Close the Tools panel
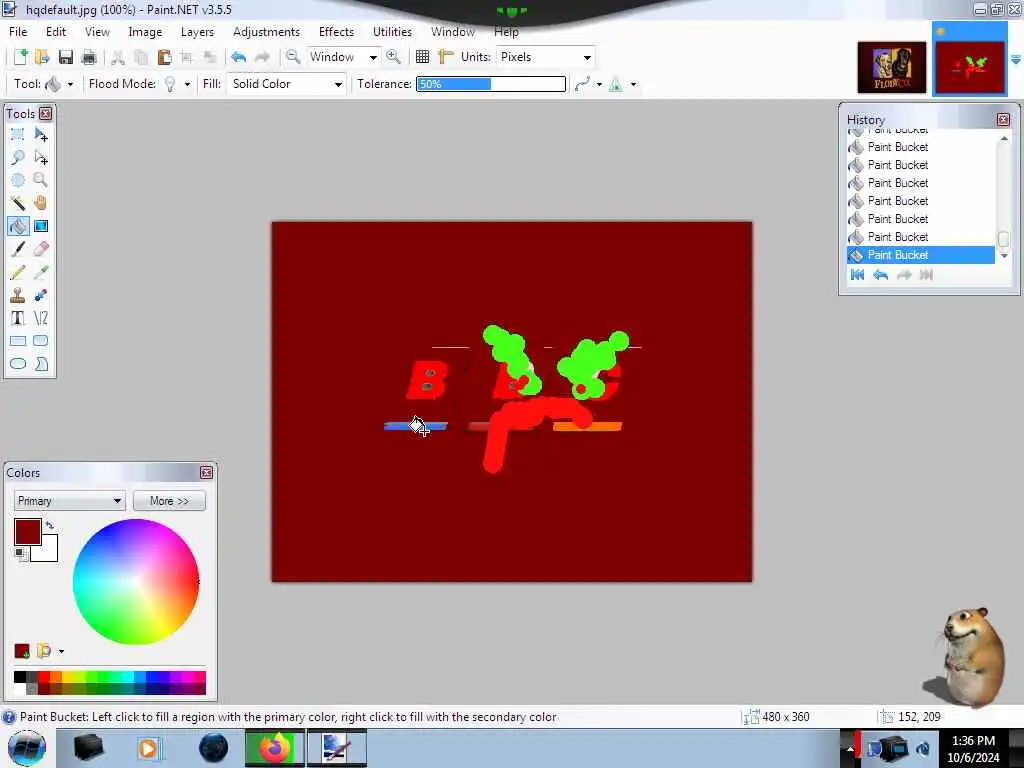Image resolution: width=1024 pixels, height=768 pixels. click(45, 114)
